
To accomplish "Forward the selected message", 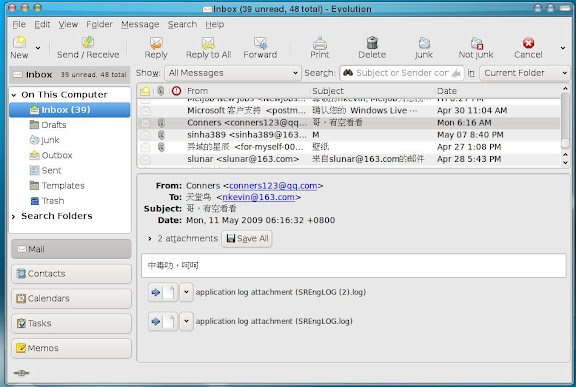I will (x=260, y=48).
